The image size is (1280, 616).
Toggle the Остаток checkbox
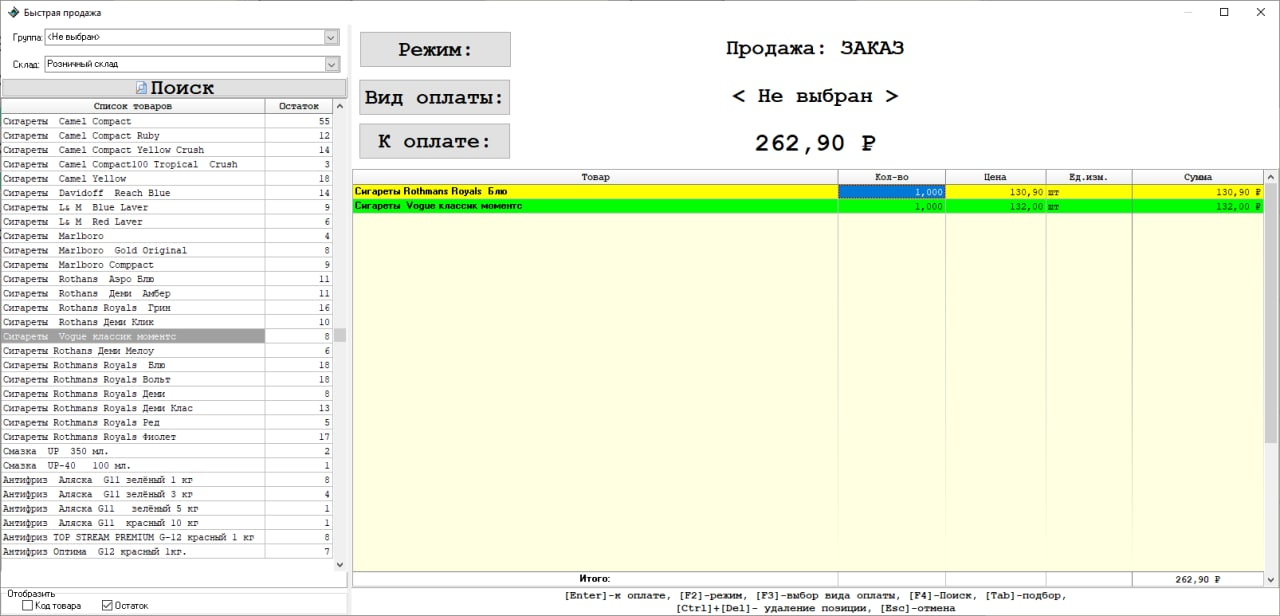tap(108, 605)
